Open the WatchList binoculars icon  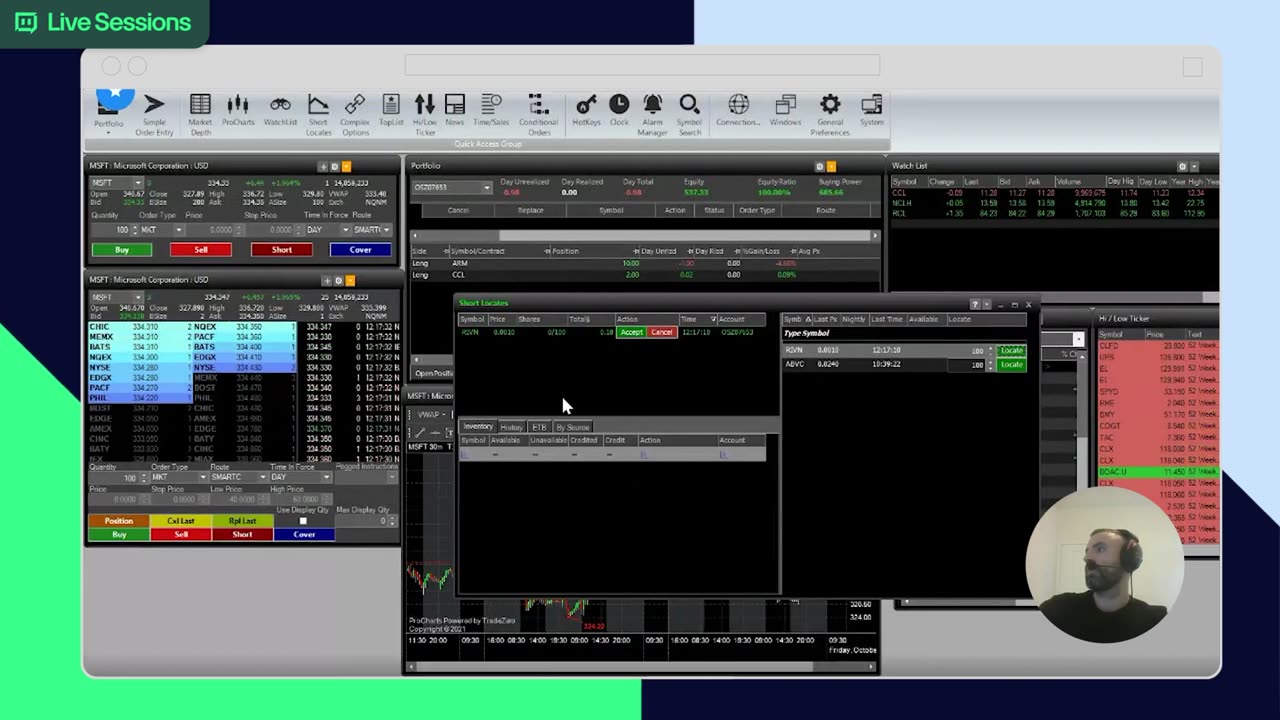pos(280,110)
